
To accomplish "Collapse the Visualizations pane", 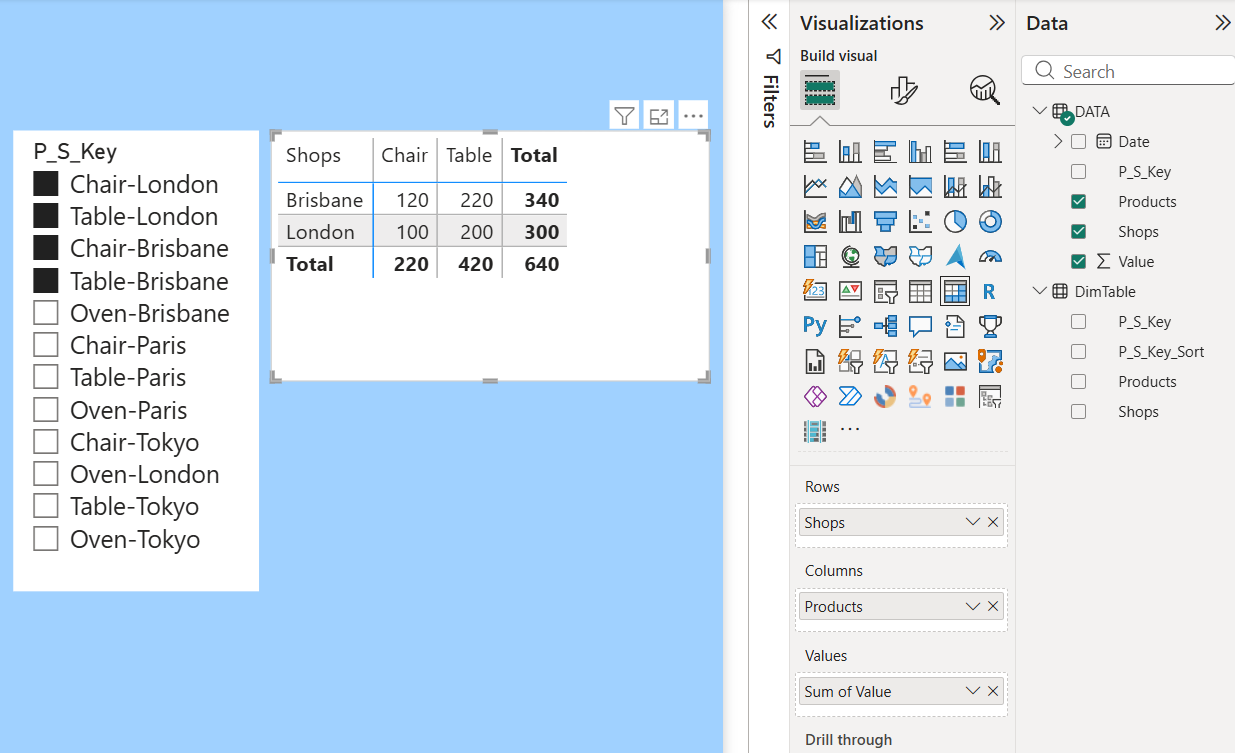I will (x=996, y=23).
